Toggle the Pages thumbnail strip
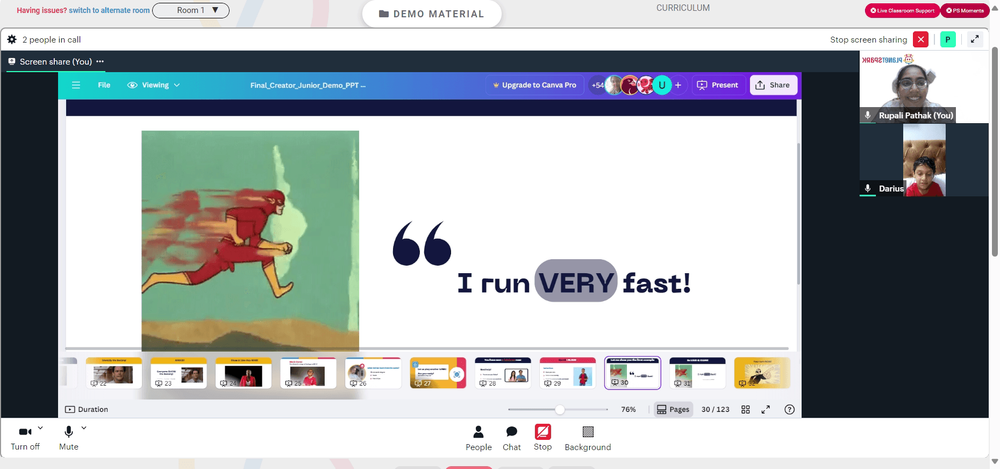Image resolution: width=1000 pixels, height=469 pixels. [x=673, y=410]
